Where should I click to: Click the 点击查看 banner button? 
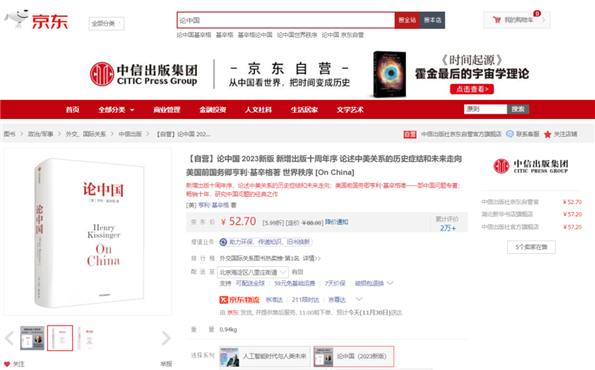(472, 89)
